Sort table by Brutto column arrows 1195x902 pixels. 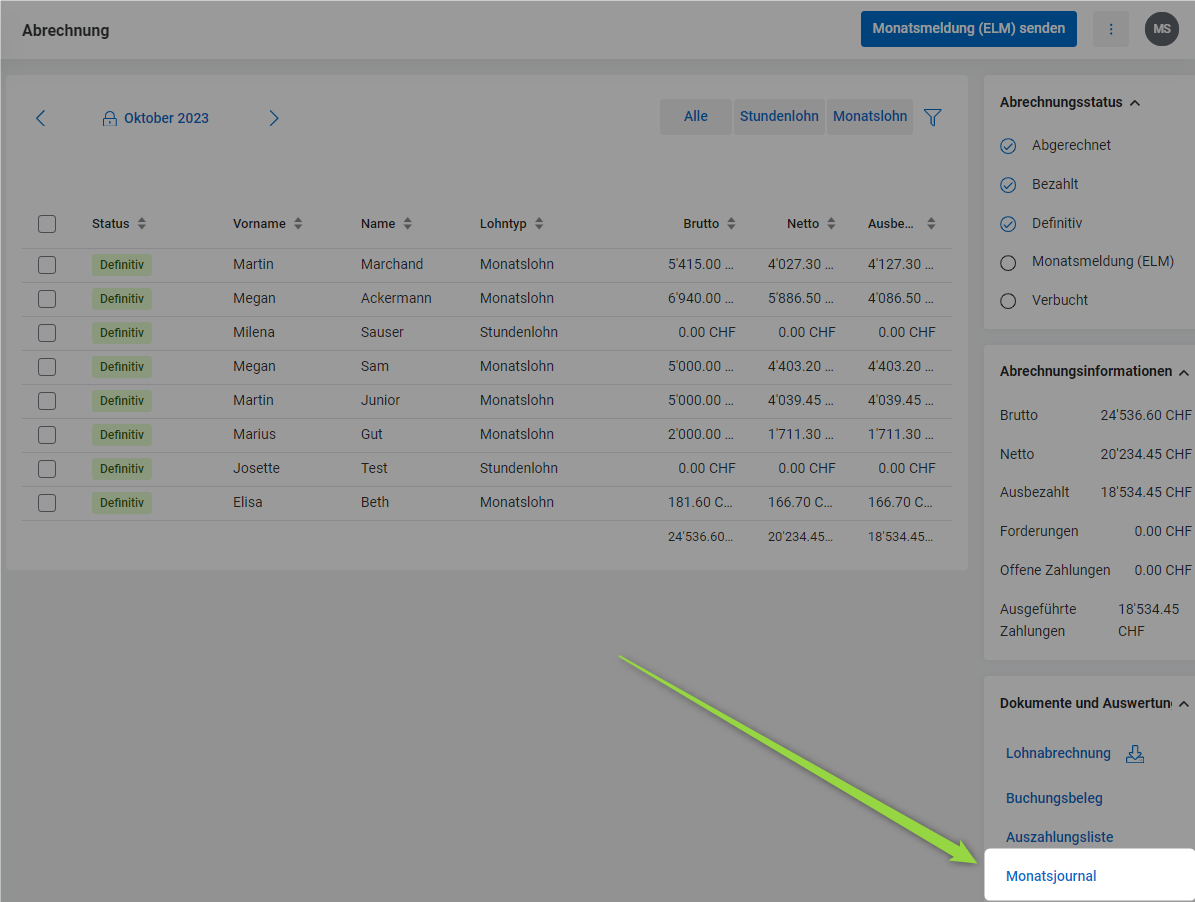[x=731, y=224]
